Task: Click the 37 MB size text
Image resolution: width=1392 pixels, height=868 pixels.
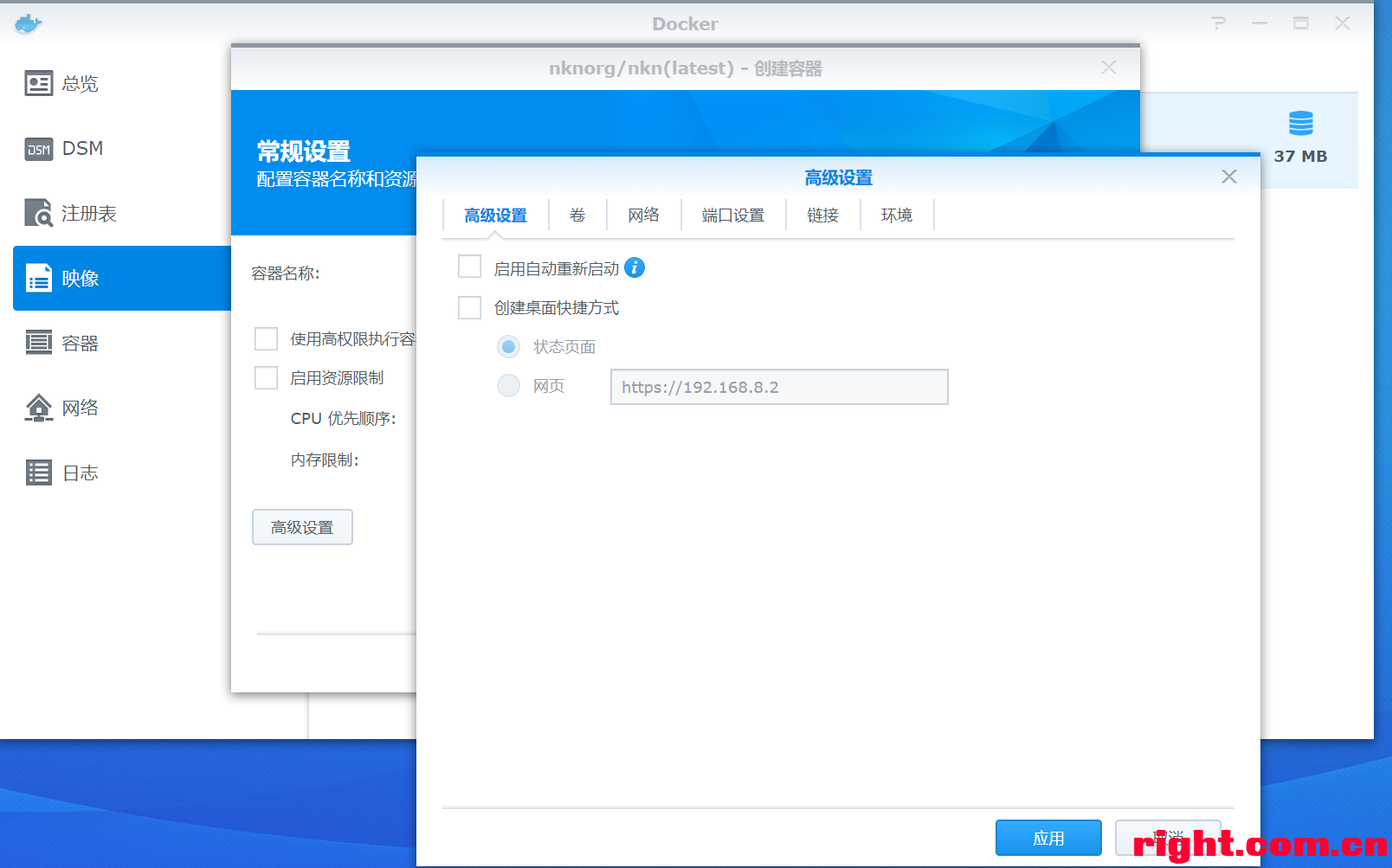Action: point(1300,157)
